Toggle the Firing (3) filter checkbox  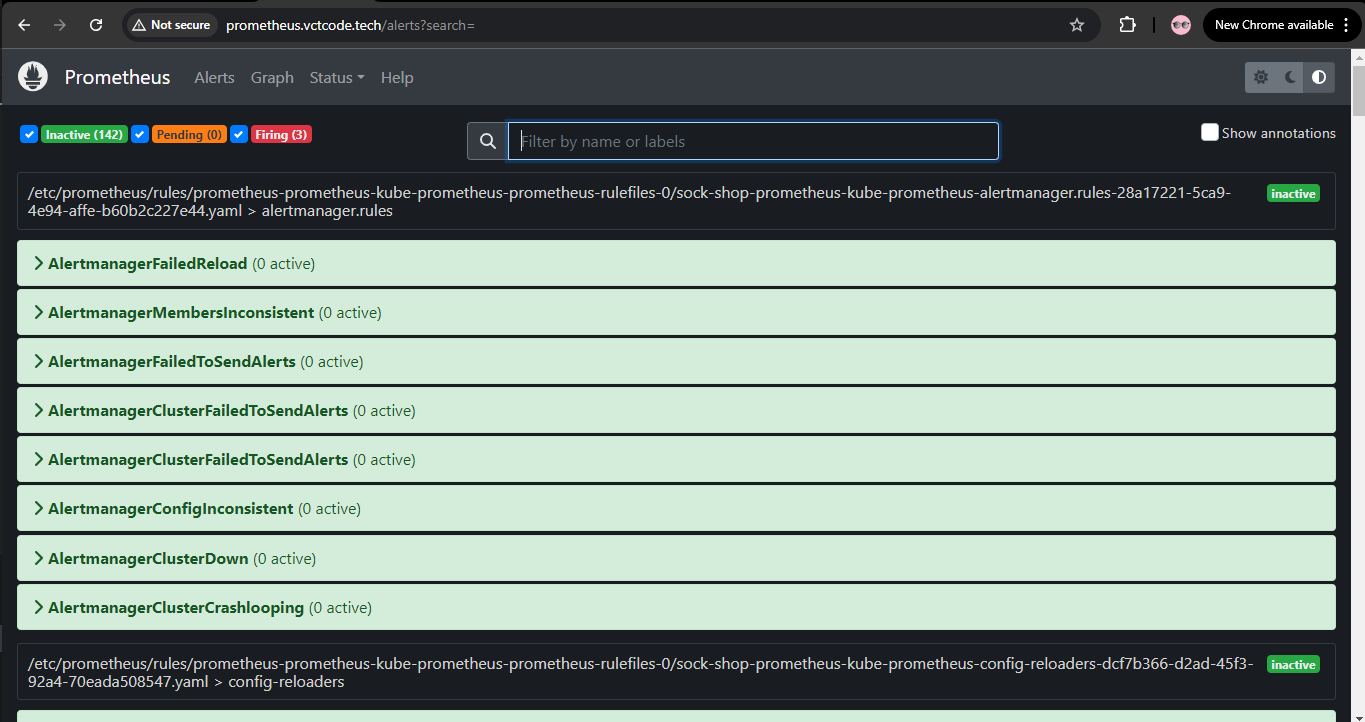click(x=239, y=134)
